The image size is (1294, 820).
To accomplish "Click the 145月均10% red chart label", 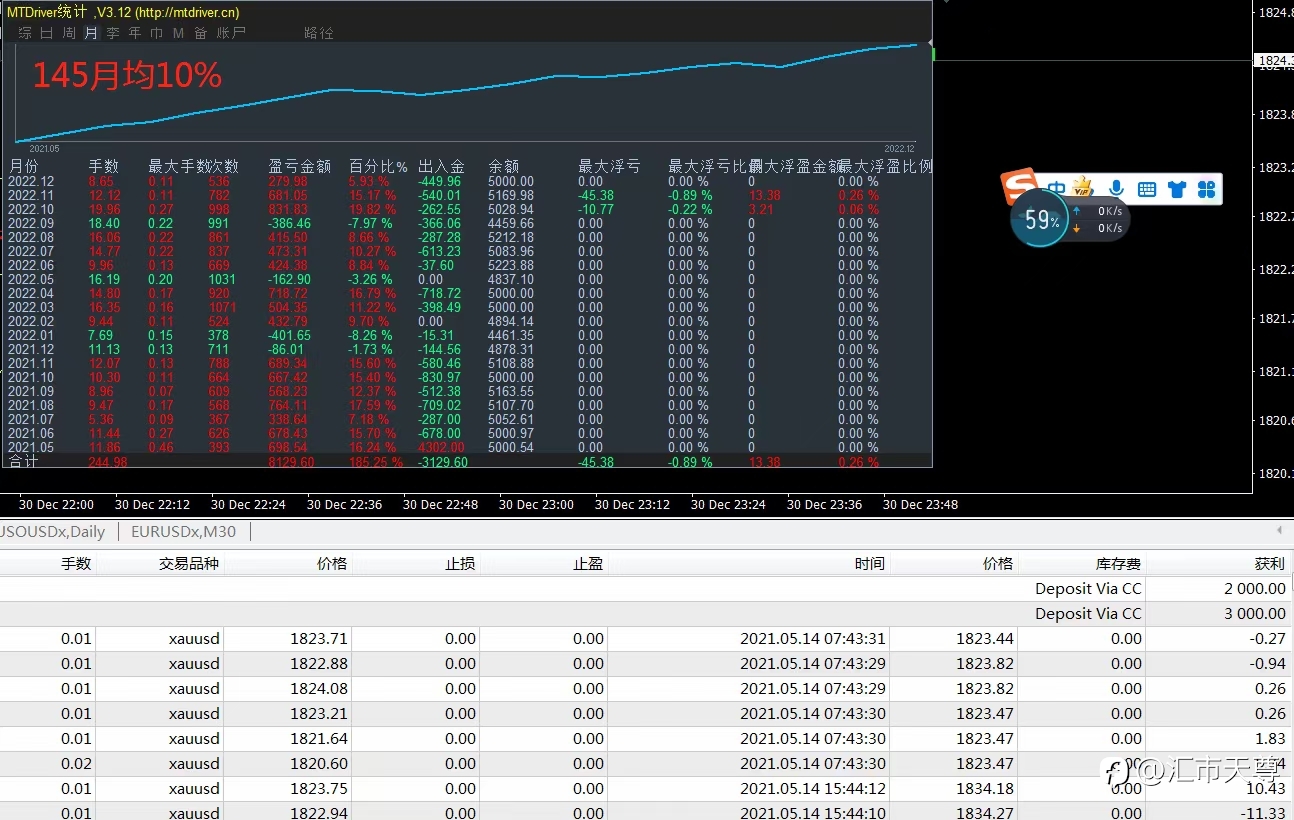I will (127, 75).
